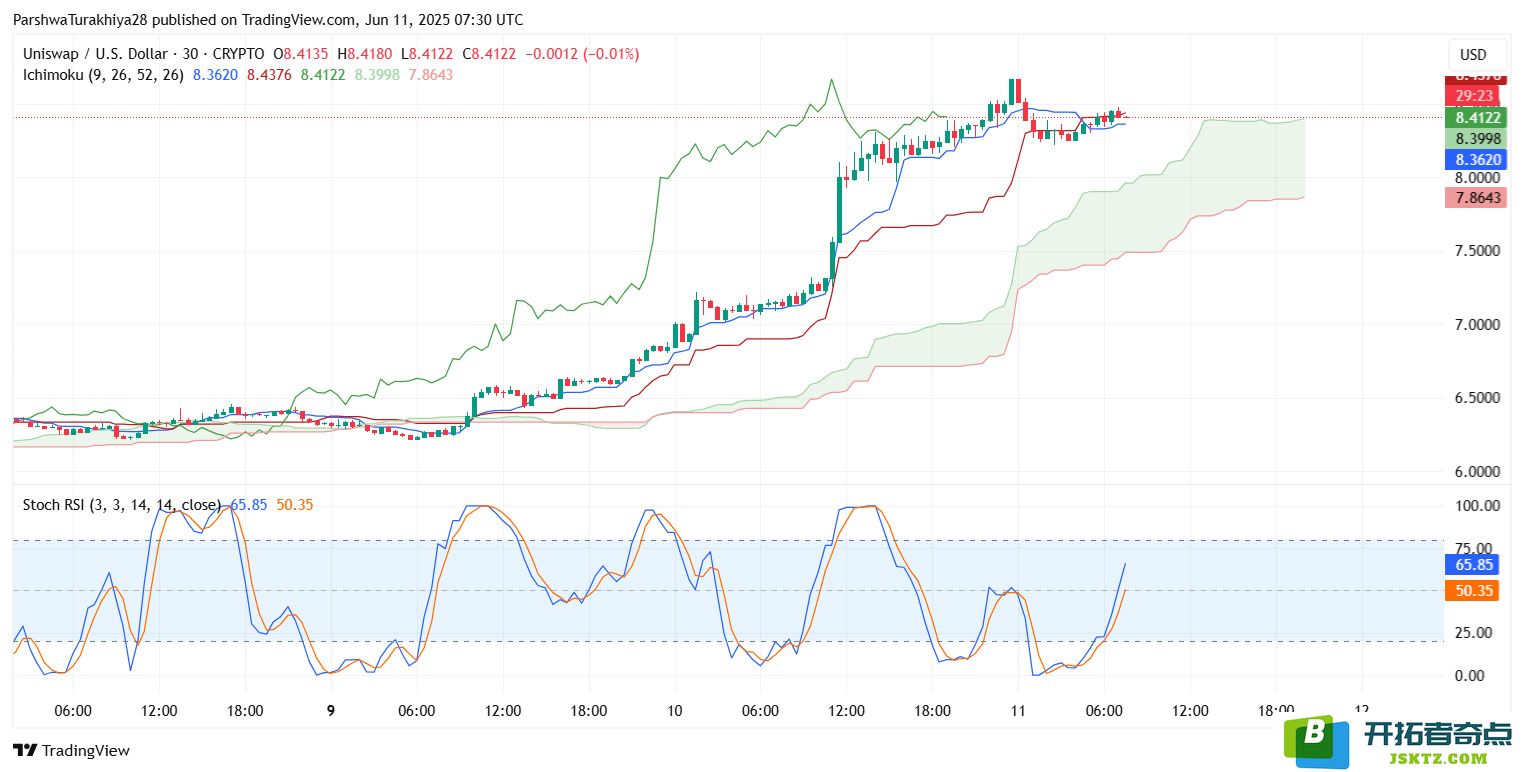Image resolution: width=1524 pixels, height=772 pixels.
Task: Click the Stoch RSI (3, 3, 14, 14, close) label
Action: tap(122, 505)
